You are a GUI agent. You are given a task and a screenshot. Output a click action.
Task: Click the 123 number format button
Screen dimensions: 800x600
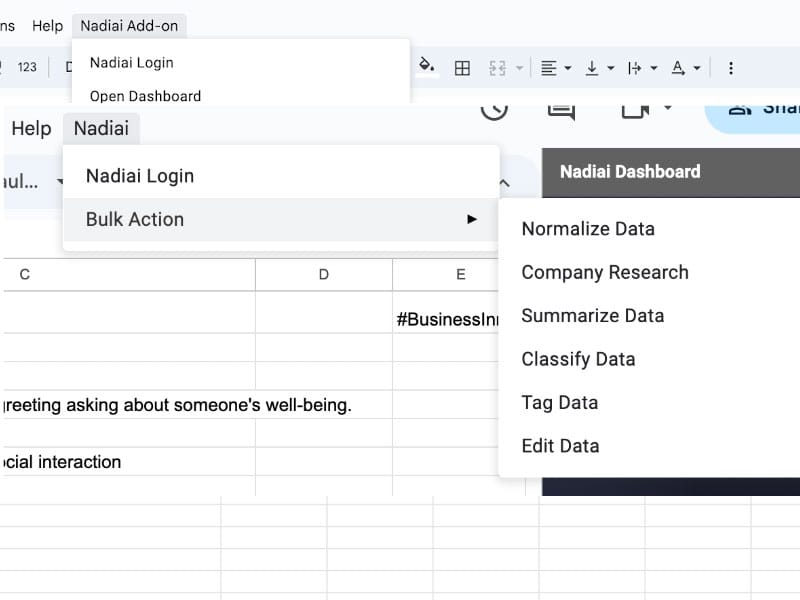tap(27, 67)
